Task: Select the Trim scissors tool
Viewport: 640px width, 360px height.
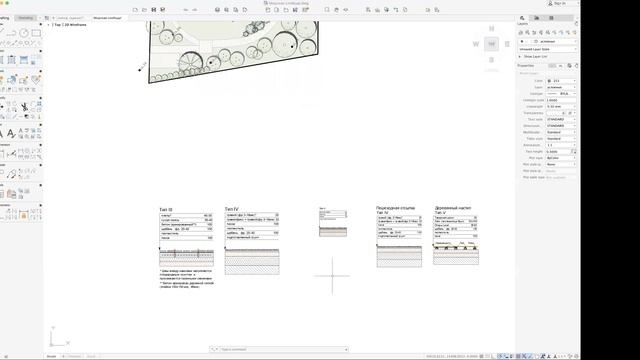Action: 24,107
